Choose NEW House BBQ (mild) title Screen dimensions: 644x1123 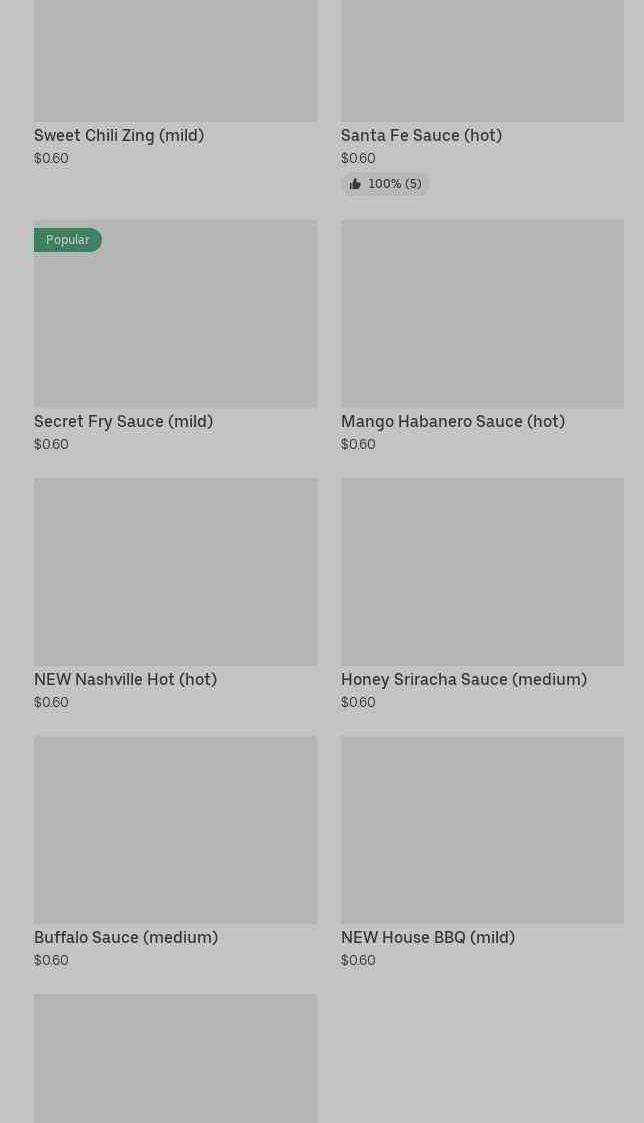[428, 938]
